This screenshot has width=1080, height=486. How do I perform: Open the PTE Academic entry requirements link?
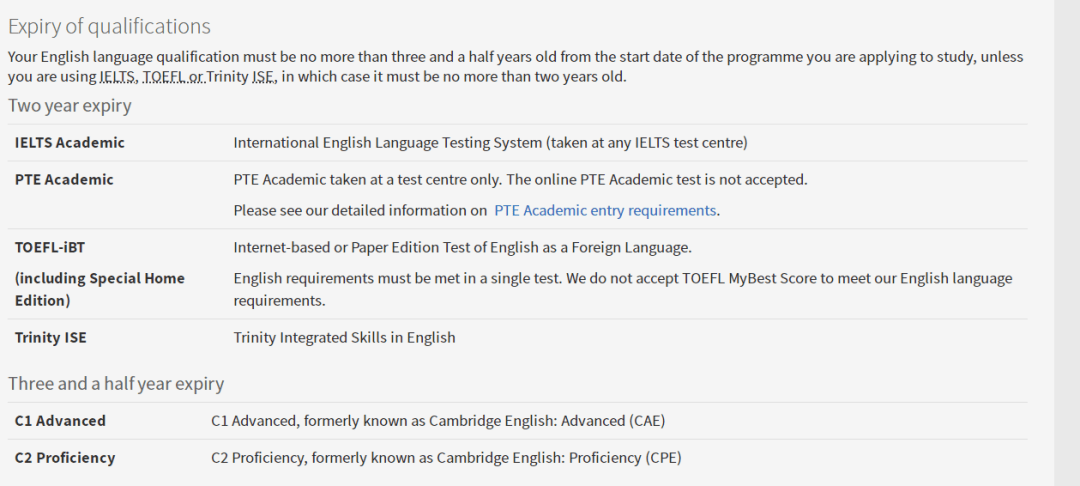[x=605, y=211]
